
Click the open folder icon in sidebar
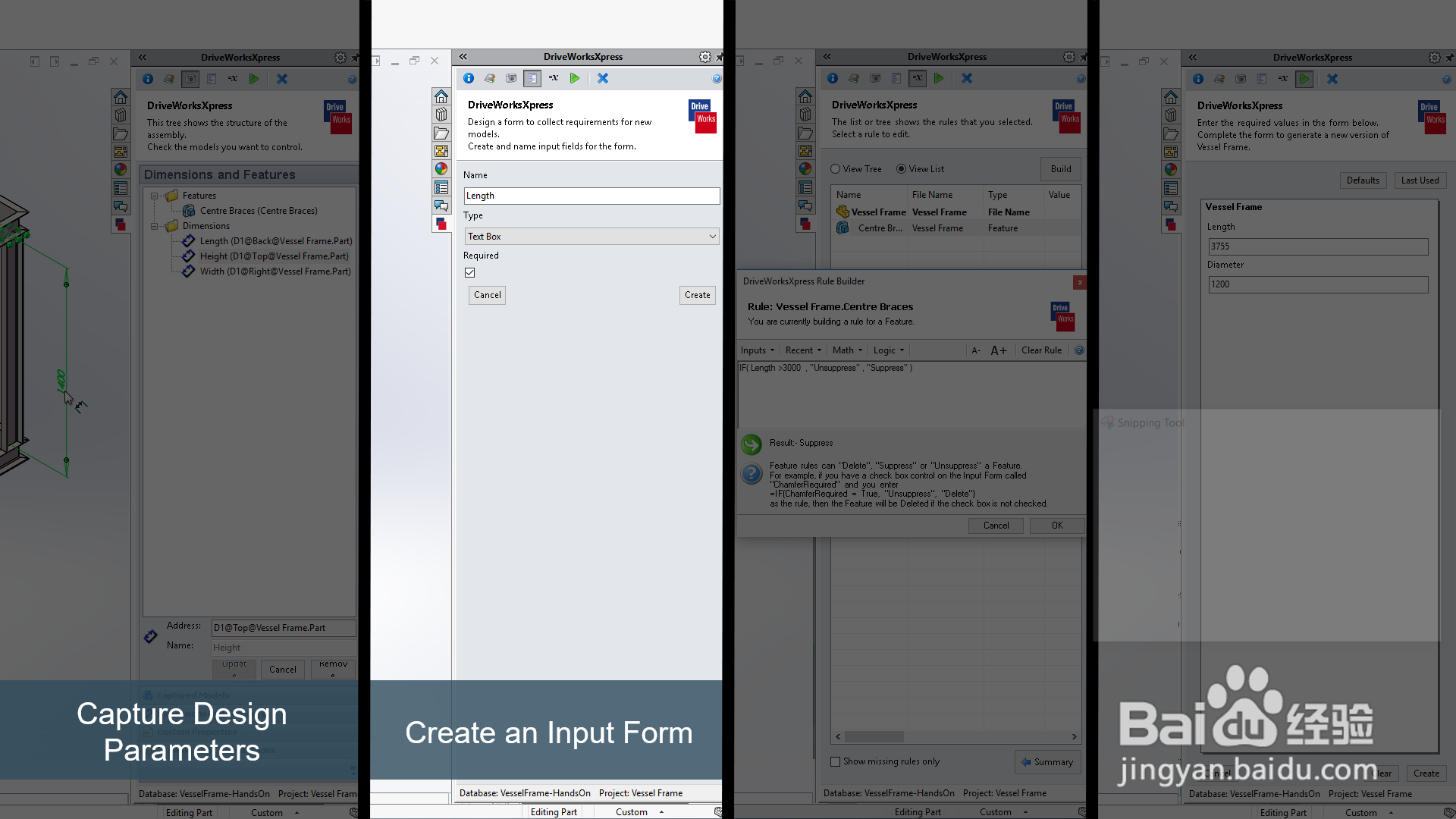441,133
